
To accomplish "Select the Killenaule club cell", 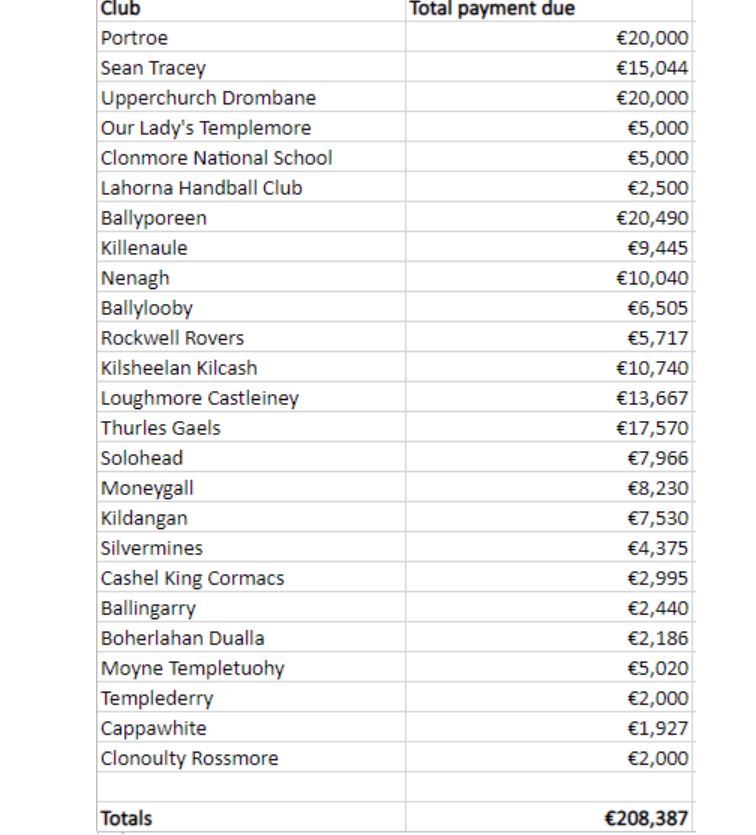I will pyautogui.click(x=251, y=247).
